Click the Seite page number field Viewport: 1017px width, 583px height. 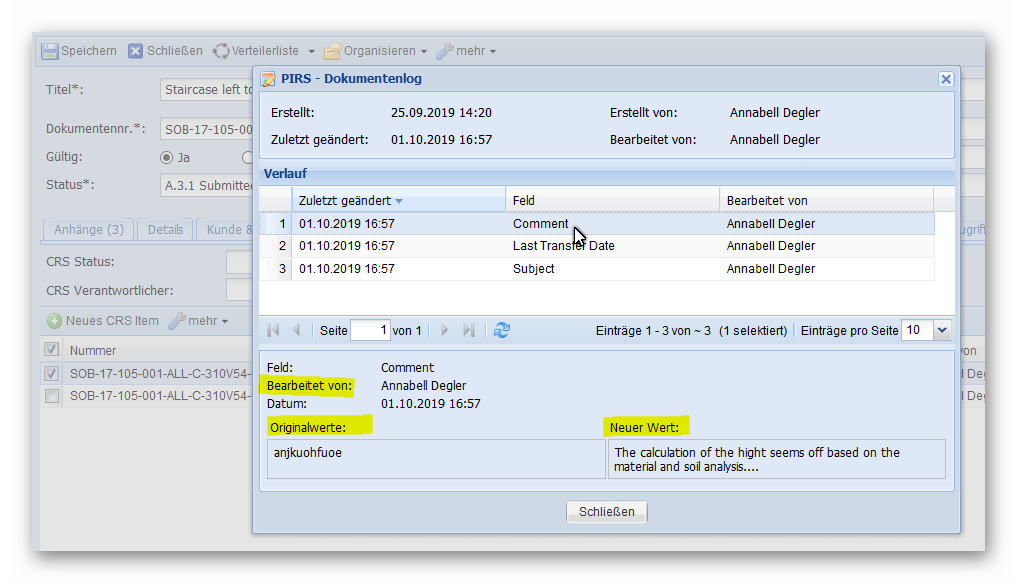[369, 330]
